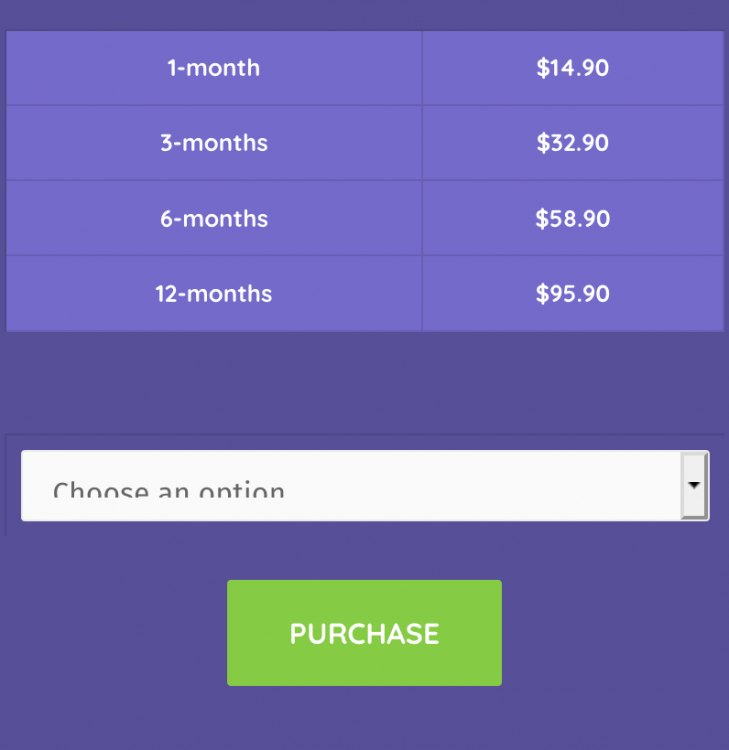Click the $58.90 price cell
This screenshot has height=750, width=729.
pos(572,218)
